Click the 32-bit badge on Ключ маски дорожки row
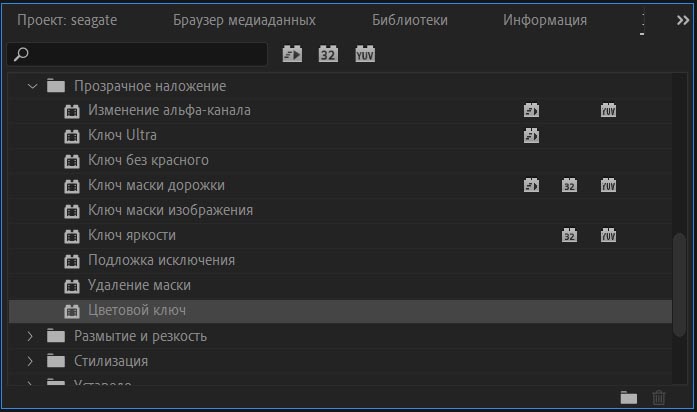The height and width of the screenshot is (412, 697). click(569, 186)
